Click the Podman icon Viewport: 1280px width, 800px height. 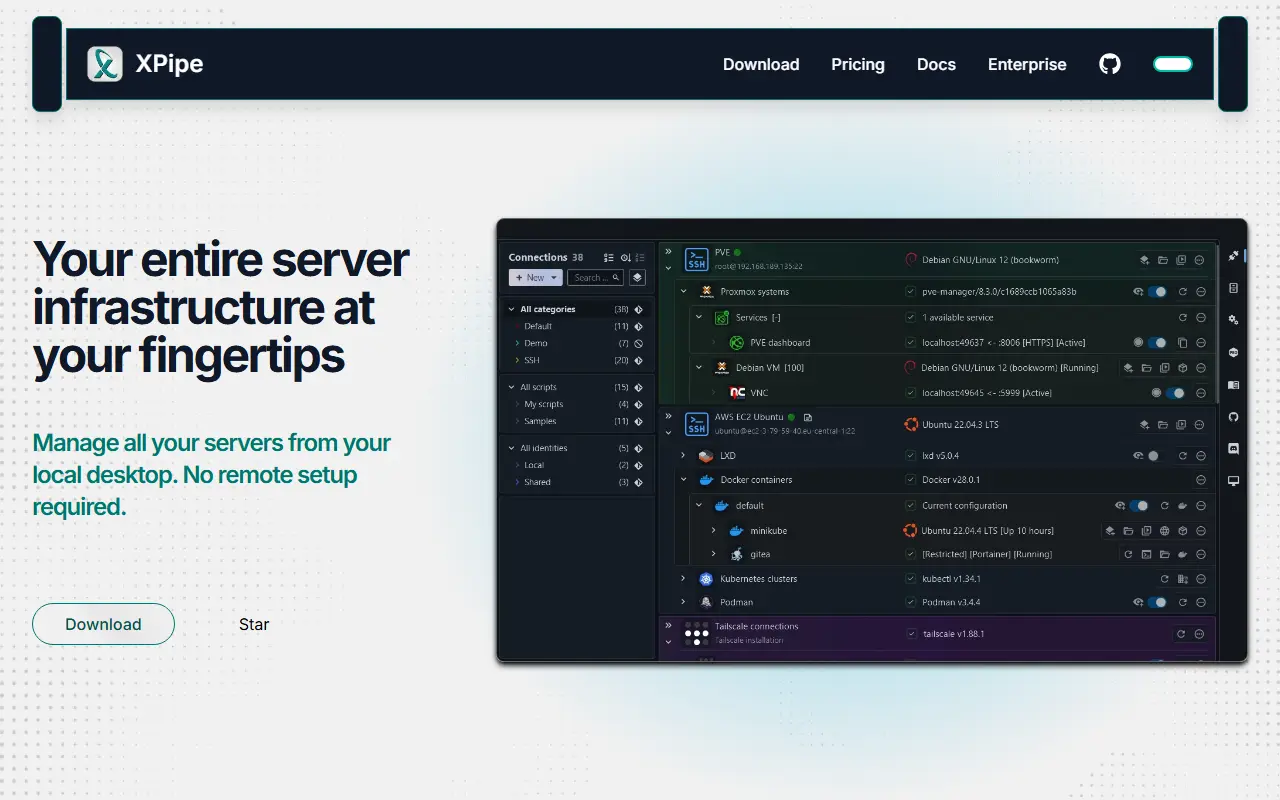706,602
